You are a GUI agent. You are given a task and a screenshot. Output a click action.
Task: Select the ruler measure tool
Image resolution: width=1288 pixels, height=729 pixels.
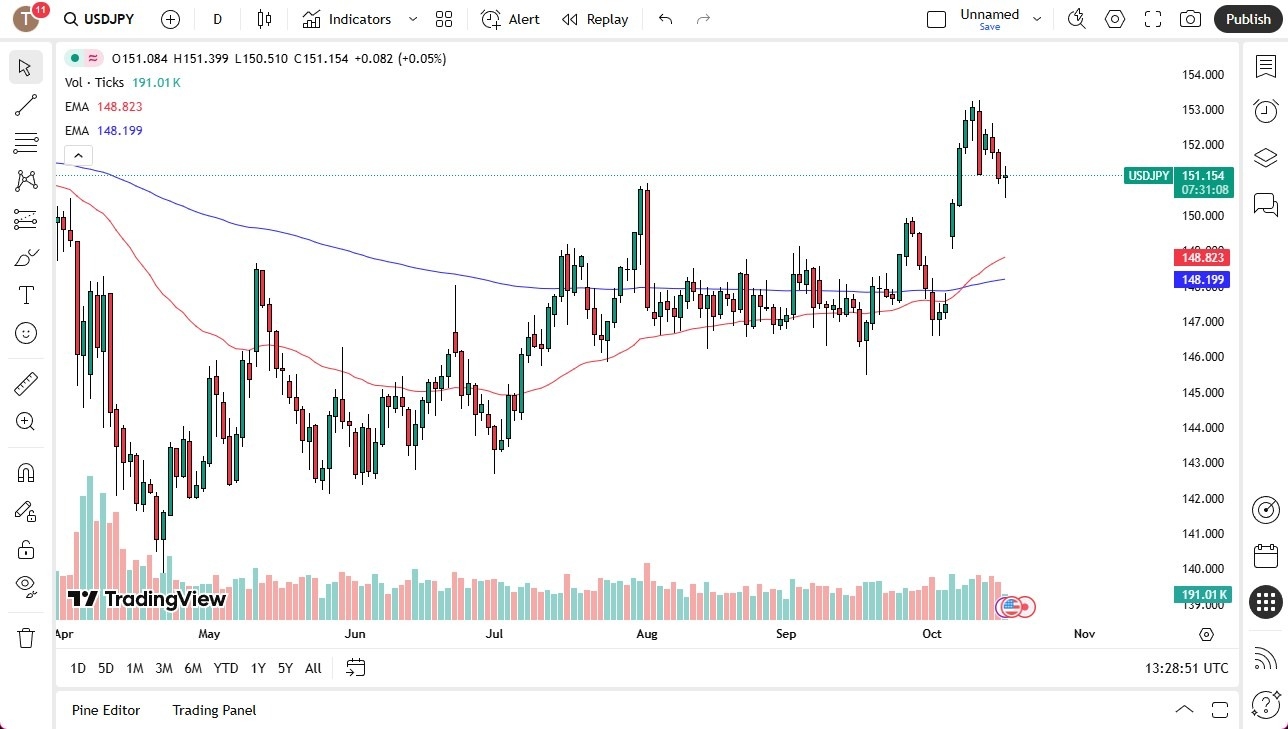25,383
